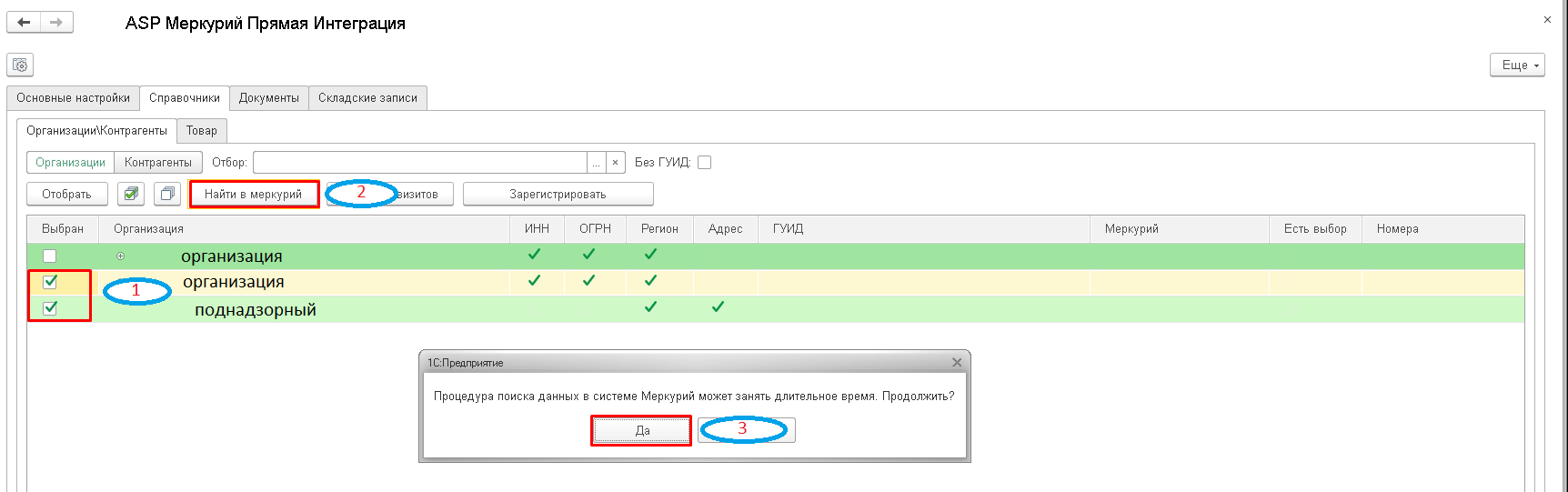Image resolution: width=1568 pixels, height=492 pixels.
Task: Expand the first организация tree row
Action: point(120,256)
